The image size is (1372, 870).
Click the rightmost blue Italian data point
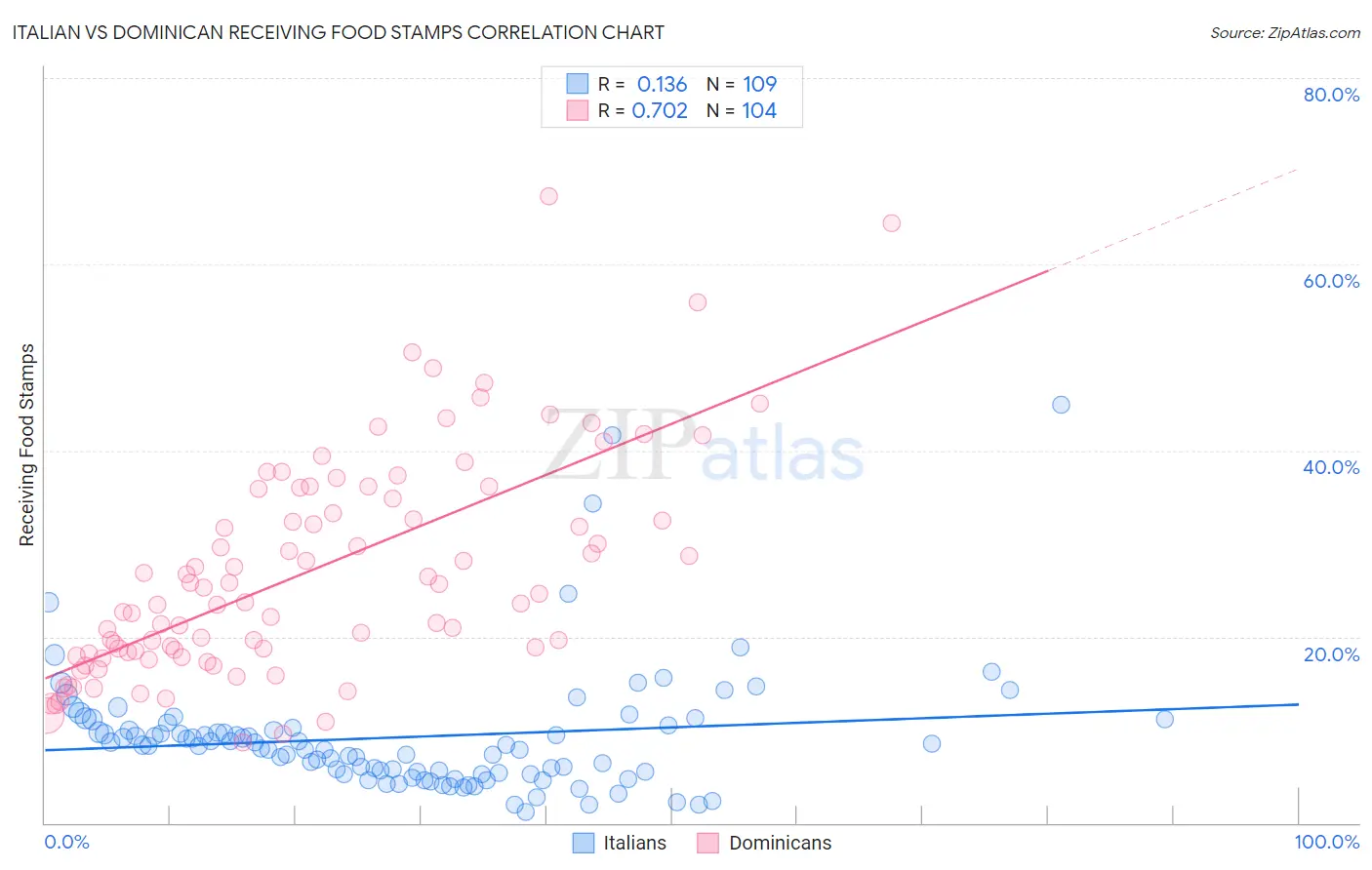point(1164,719)
